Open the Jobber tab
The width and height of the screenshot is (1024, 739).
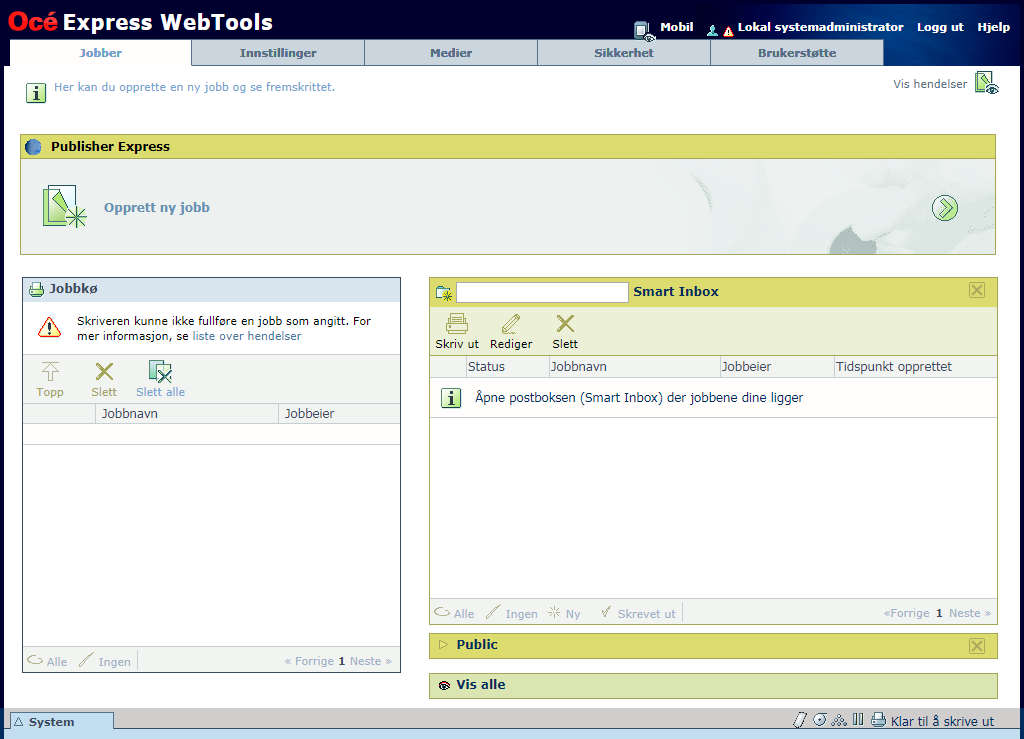(x=101, y=53)
